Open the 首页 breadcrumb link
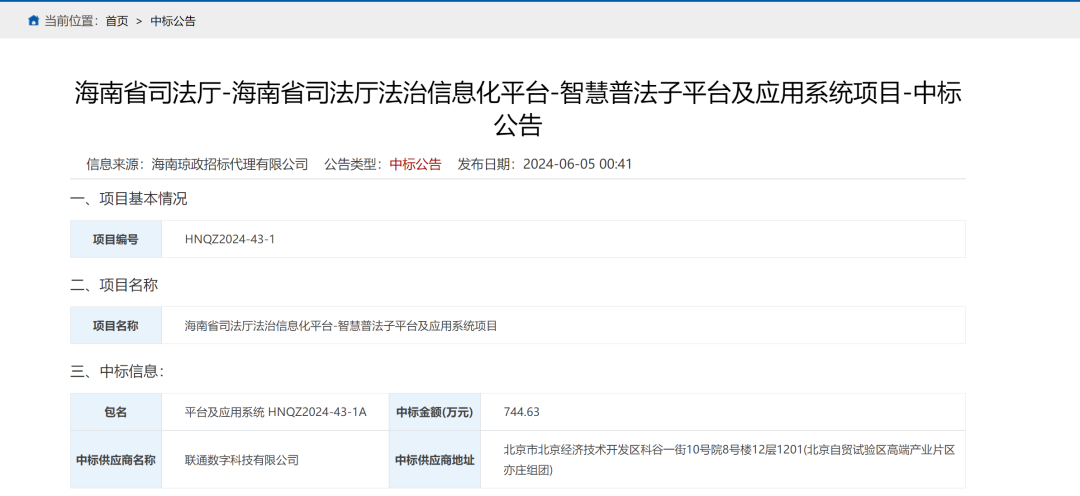Screen dimensions: 1080x496 [x=116, y=21]
